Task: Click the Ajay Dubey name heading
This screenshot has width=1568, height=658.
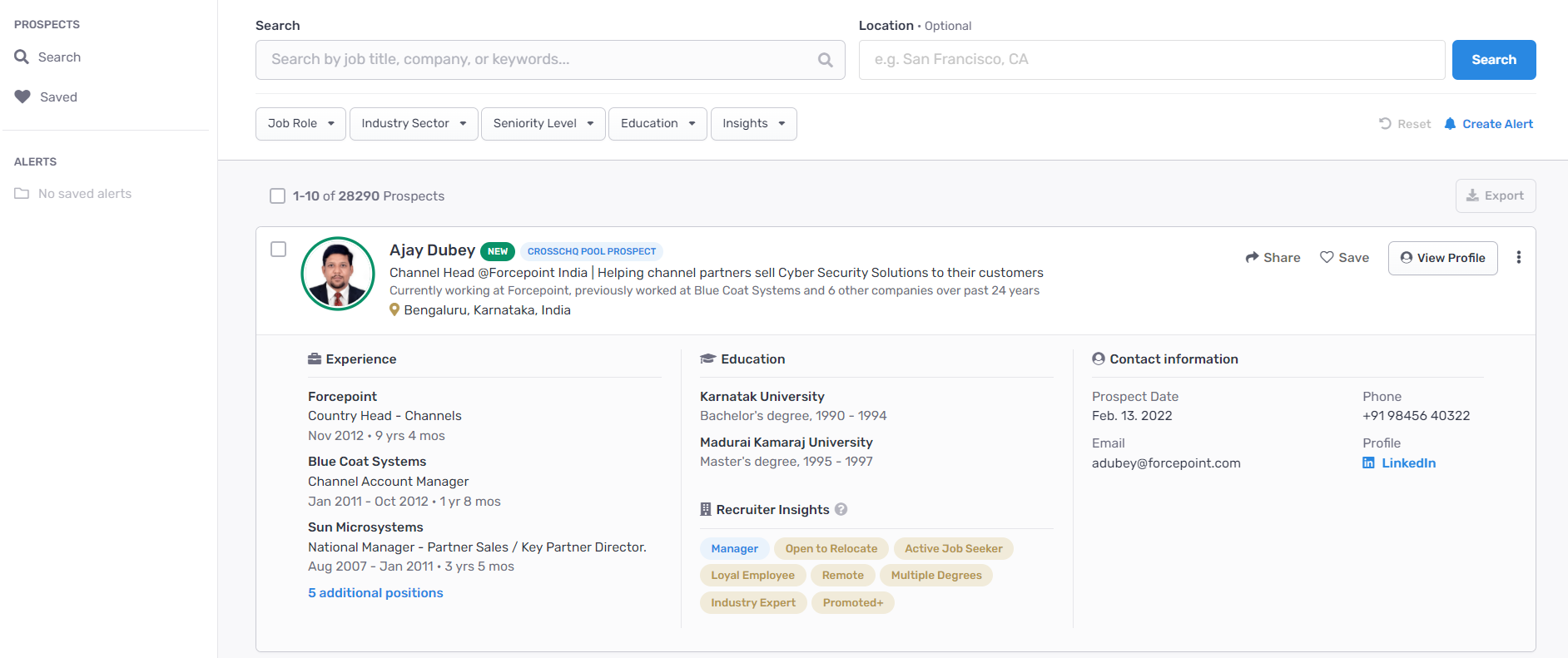Action: (x=432, y=250)
